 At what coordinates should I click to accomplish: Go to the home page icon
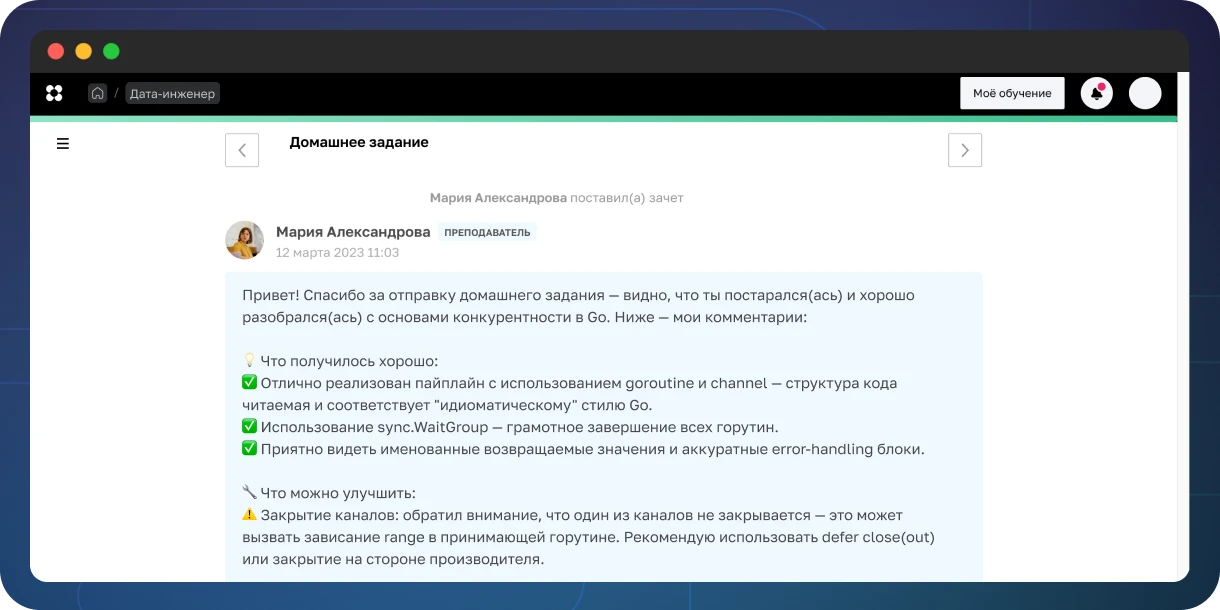click(97, 93)
